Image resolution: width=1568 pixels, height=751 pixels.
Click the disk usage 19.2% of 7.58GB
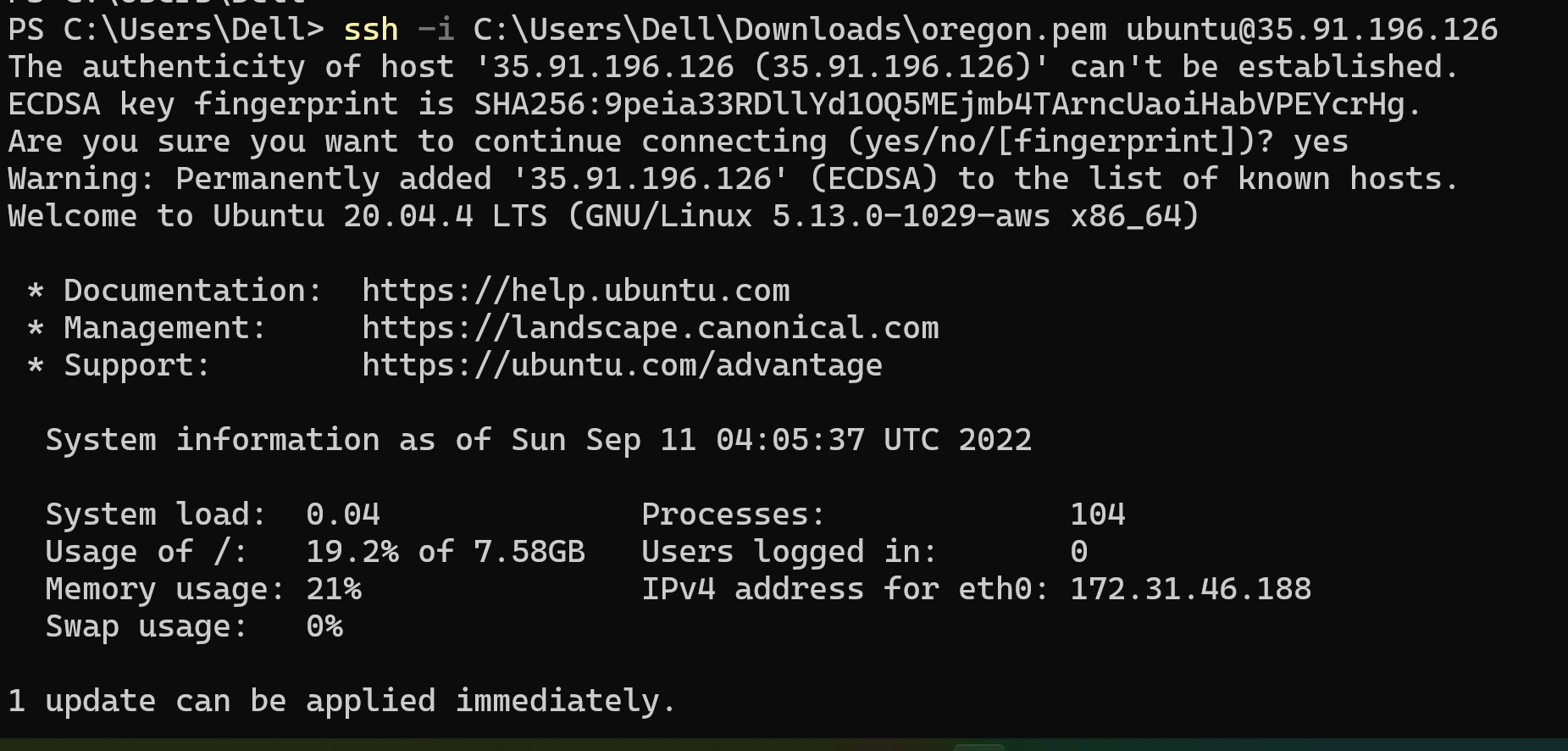coord(446,552)
